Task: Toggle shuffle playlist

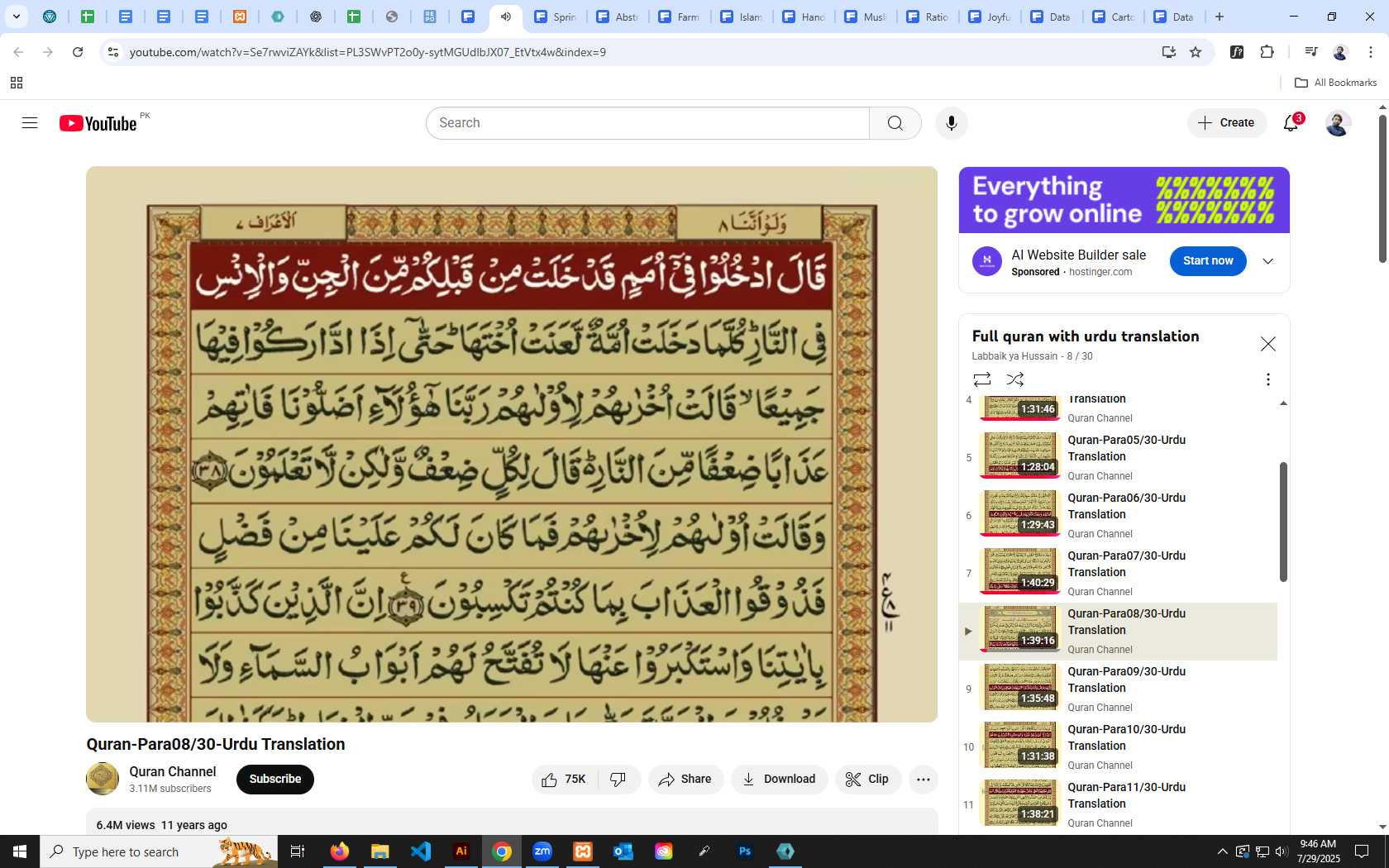Action: (x=1015, y=379)
